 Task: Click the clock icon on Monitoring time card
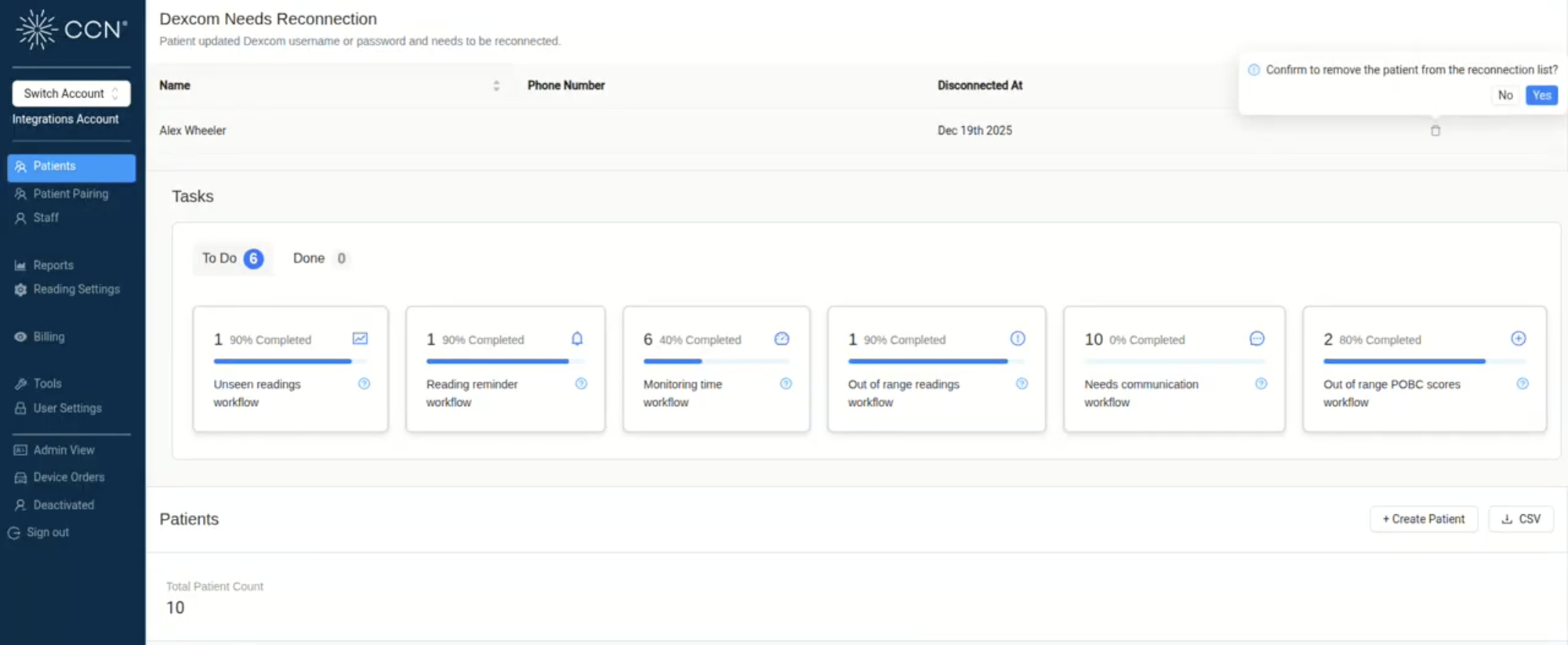pos(782,339)
